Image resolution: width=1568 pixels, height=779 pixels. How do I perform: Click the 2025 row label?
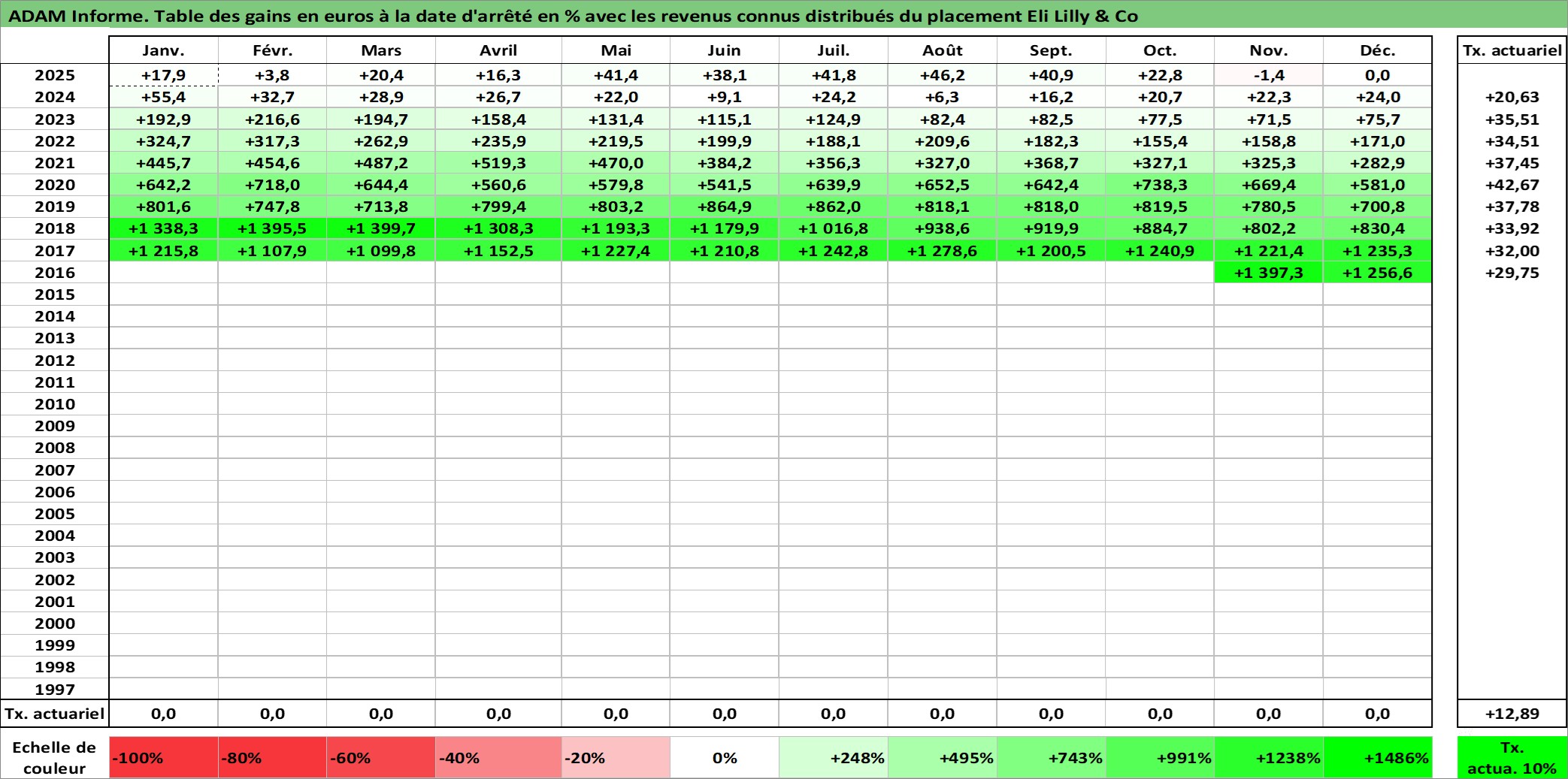[x=55, y=75]
